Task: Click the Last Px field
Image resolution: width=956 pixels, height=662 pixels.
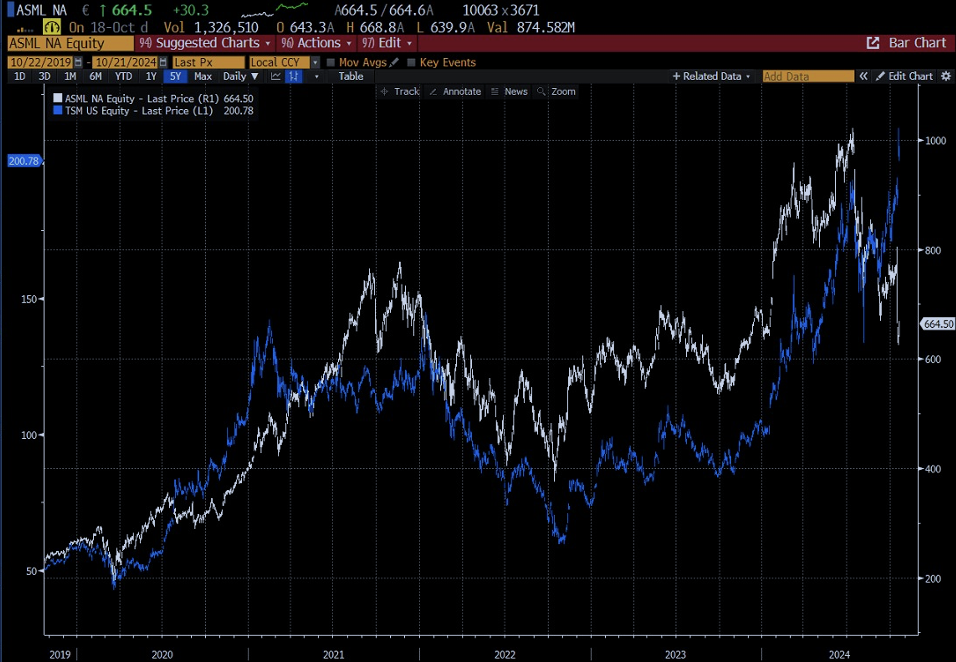Action: point(208,62)
